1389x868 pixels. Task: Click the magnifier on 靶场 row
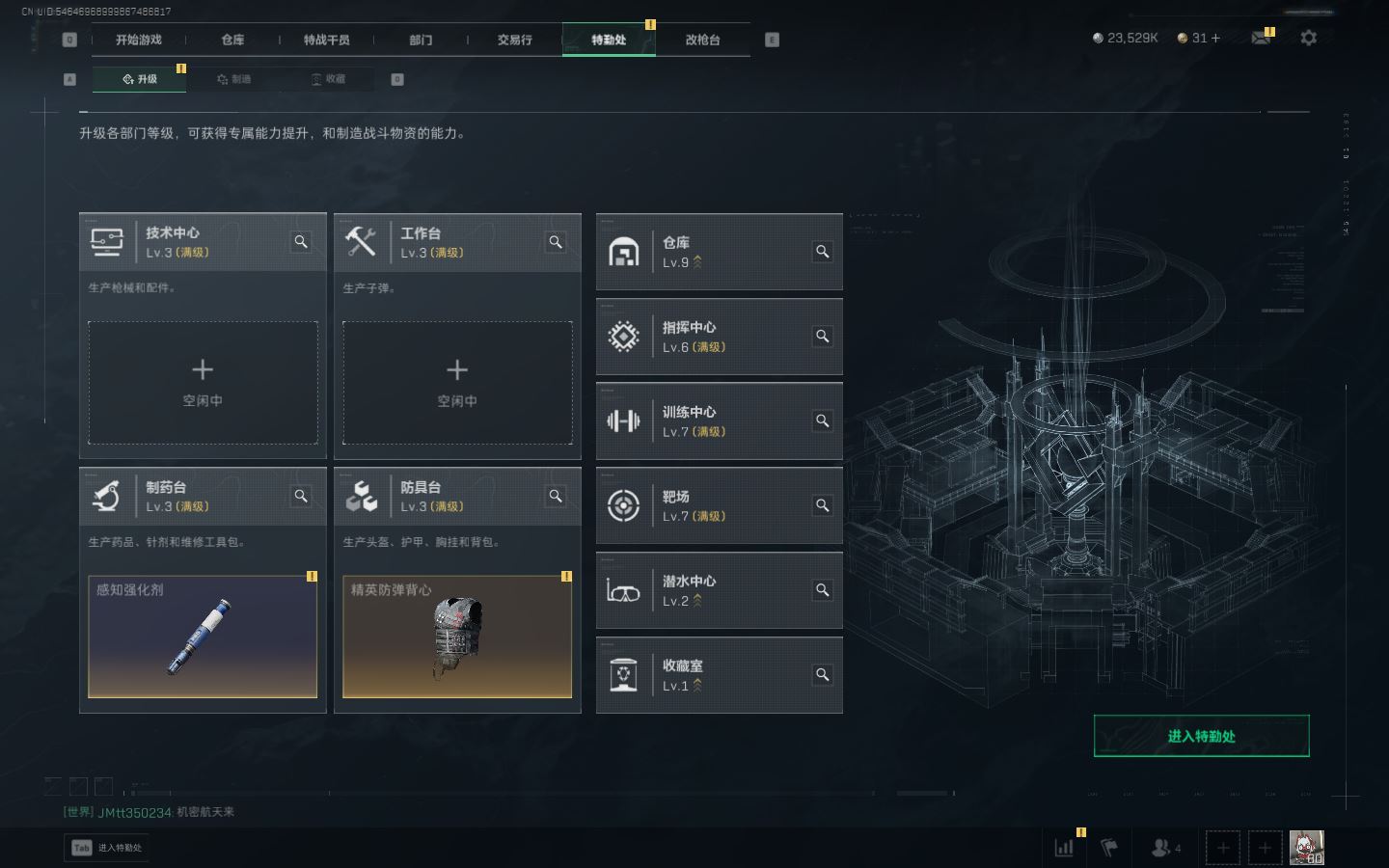tap(823, 505)
